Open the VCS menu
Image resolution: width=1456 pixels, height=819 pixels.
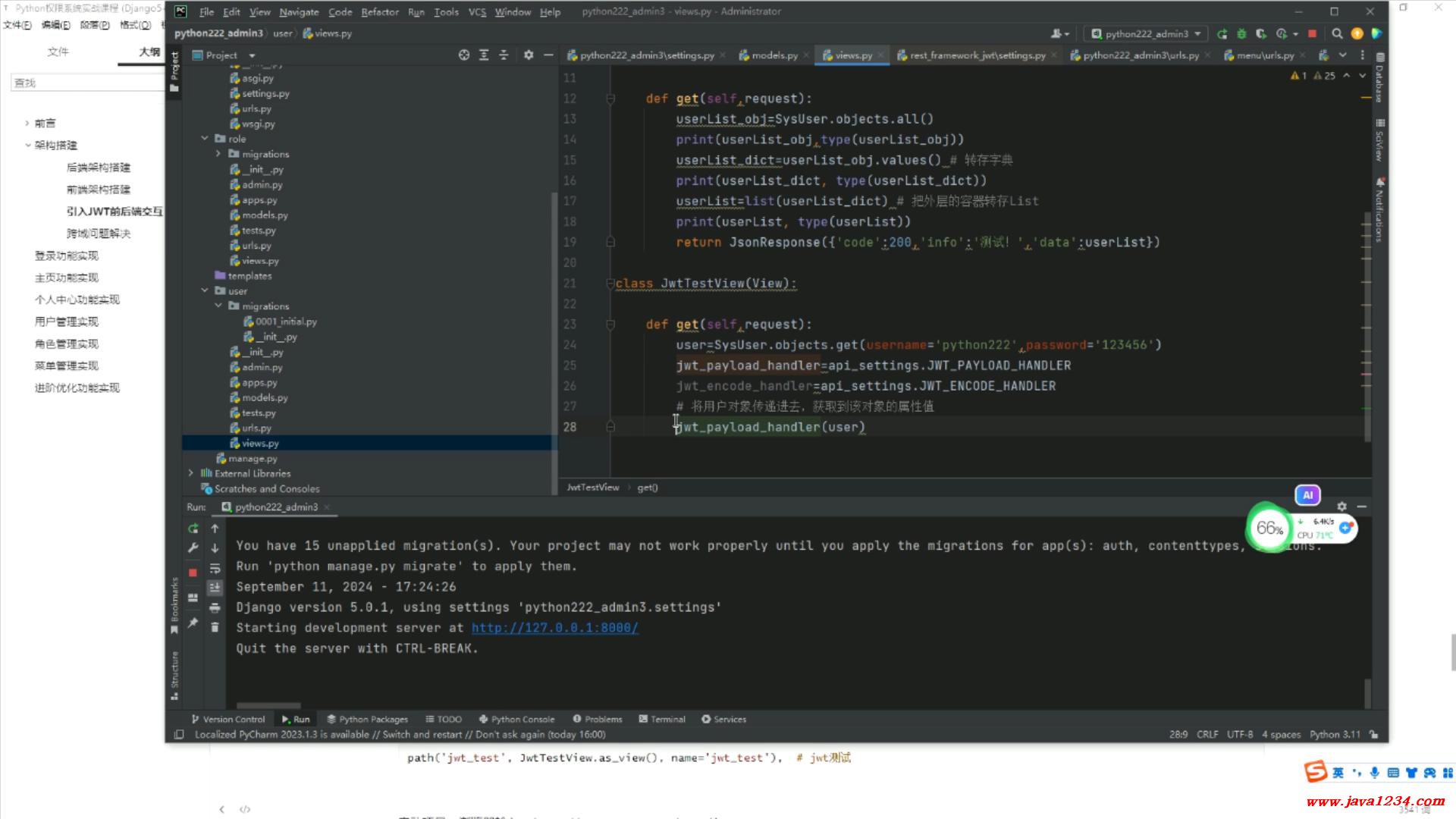[x=477, y=11]
